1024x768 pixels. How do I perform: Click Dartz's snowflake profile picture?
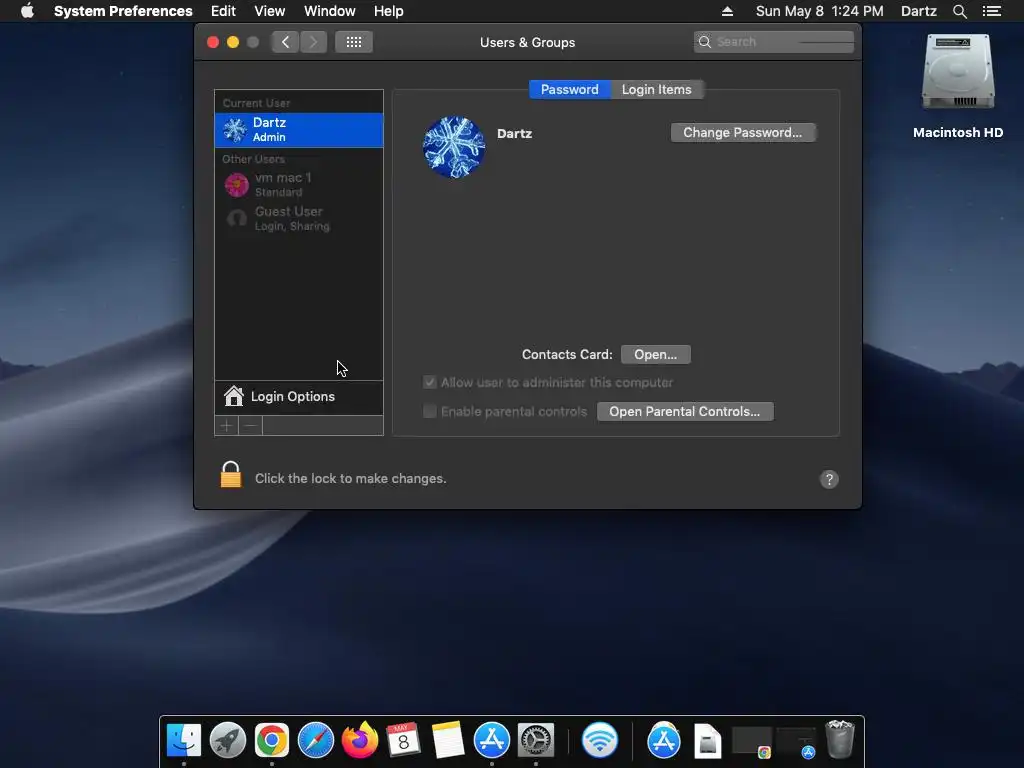click(x=454, y=148)
